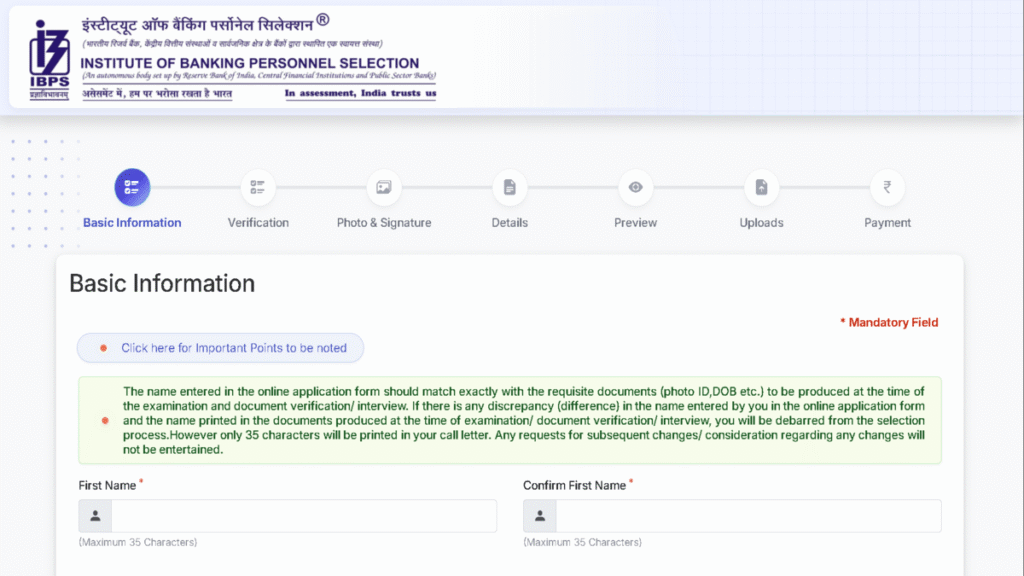Click the 'First Name' field label
The image size is (1024, 576).
click(107, 486)
